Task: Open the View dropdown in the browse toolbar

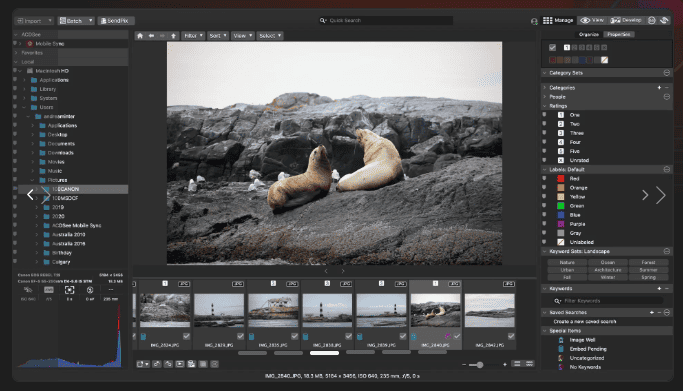Action: click(242, 36)
